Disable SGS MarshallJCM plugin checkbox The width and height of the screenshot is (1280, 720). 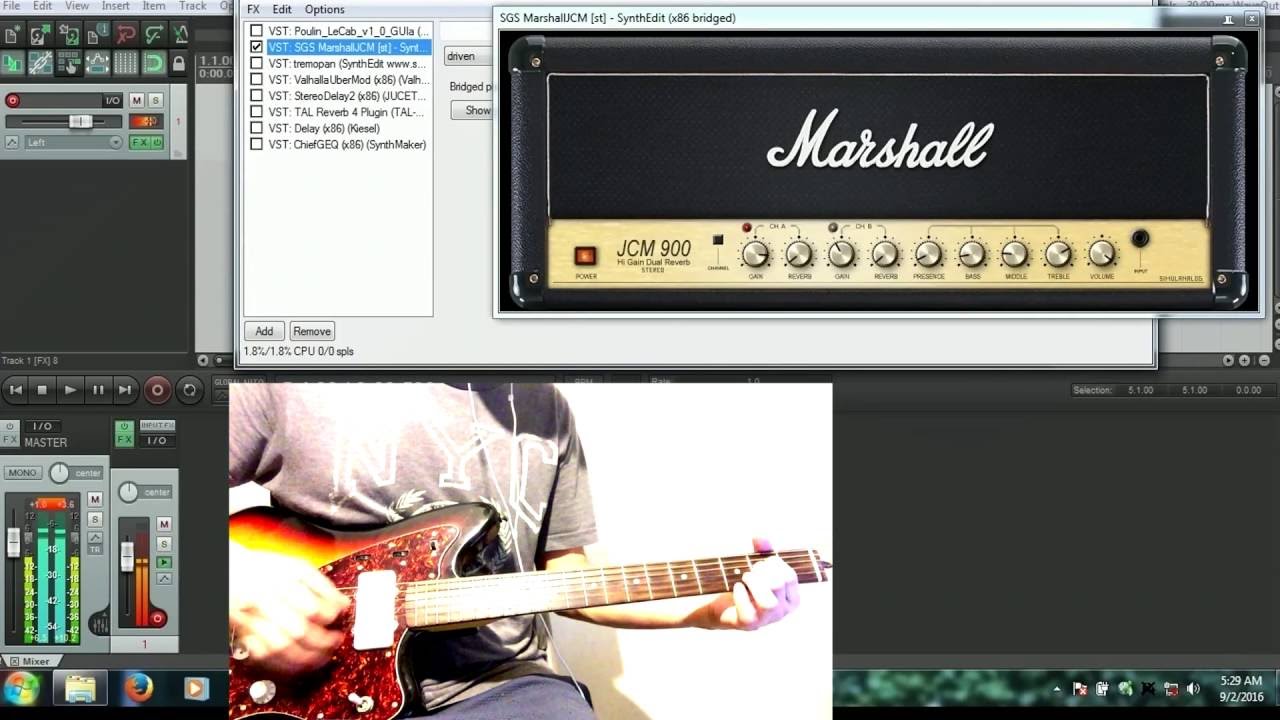257,47
